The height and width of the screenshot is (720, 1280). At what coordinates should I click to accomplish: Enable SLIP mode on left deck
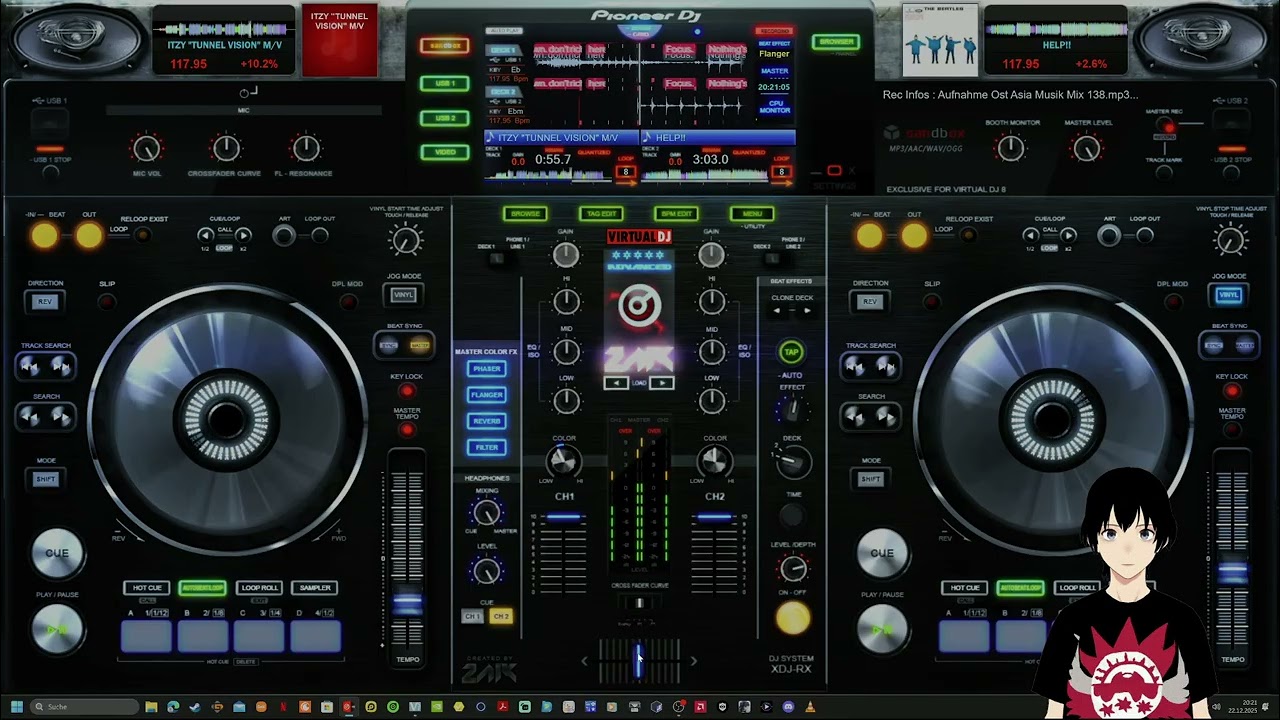point(107,301)
